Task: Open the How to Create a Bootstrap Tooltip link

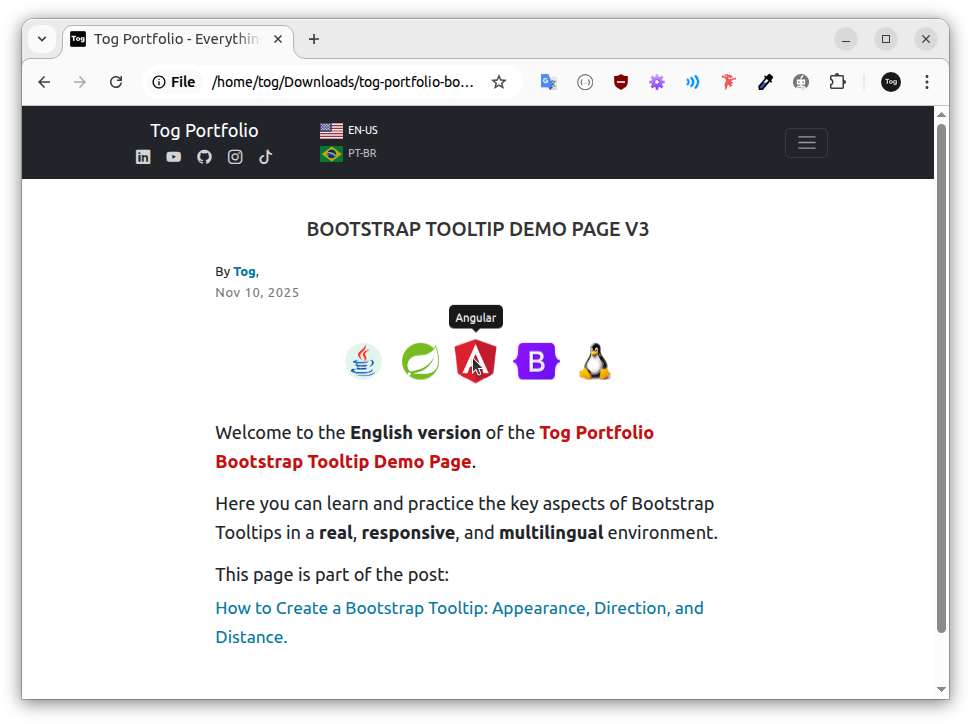Action: [x=459, y=622]
